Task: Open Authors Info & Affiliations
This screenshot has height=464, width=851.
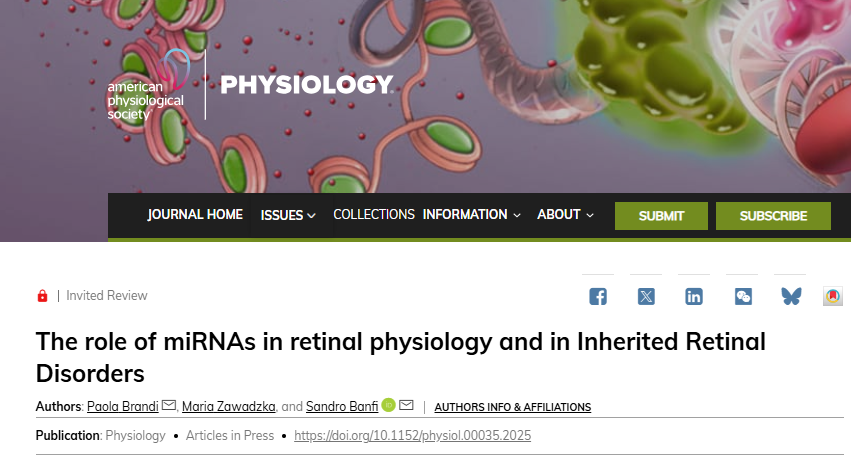Action: click(512, 407)
